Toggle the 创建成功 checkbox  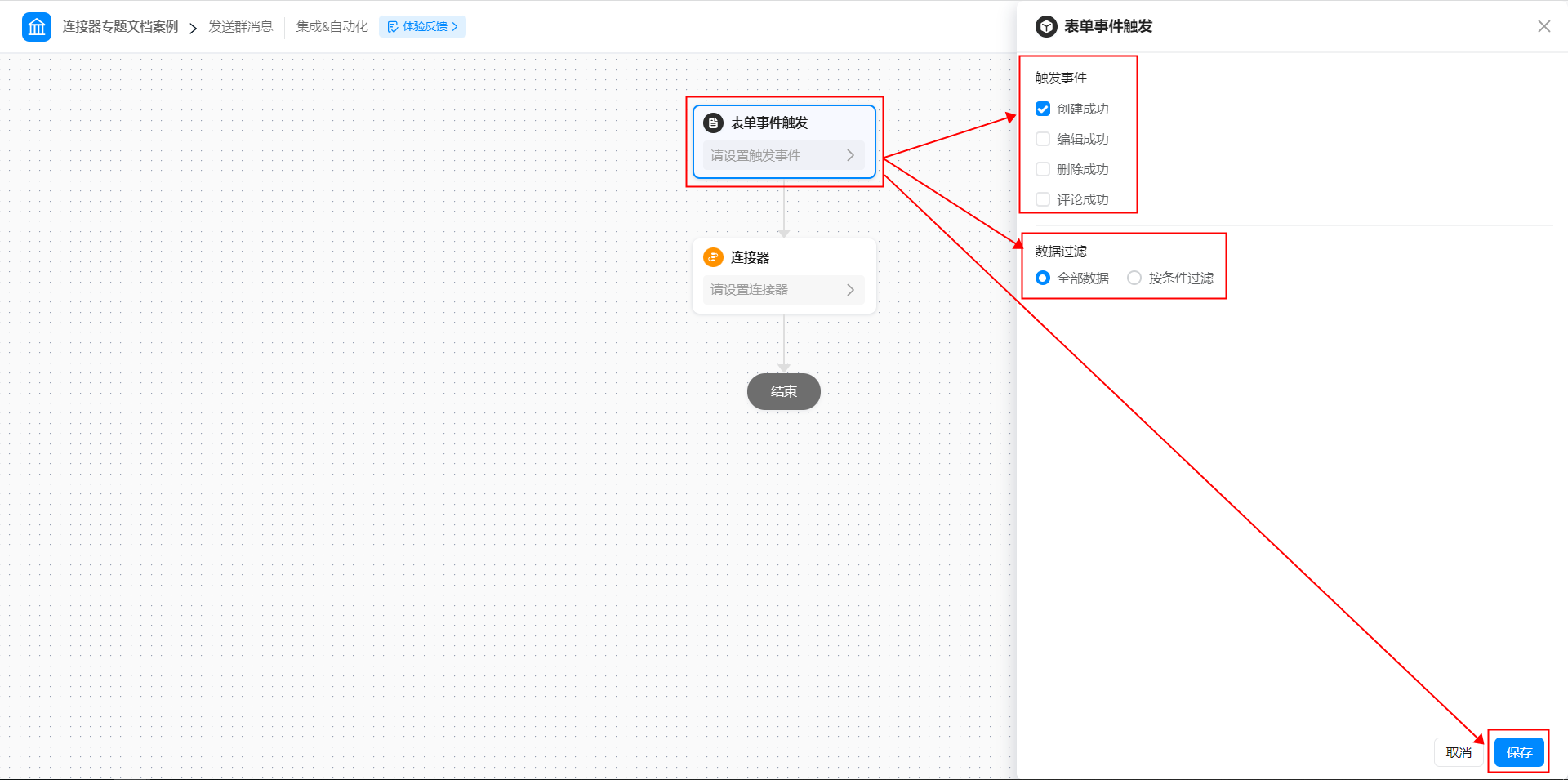click(1043, 109)
